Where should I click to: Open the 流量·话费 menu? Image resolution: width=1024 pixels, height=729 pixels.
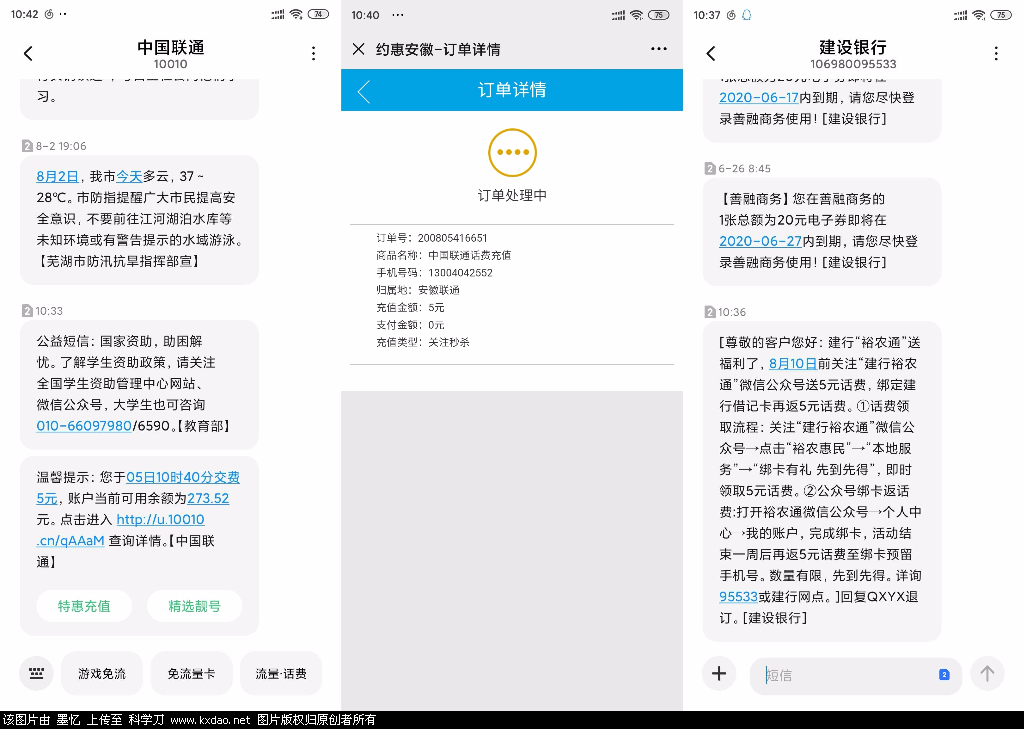pyautogui.click(x=281, y=673)
